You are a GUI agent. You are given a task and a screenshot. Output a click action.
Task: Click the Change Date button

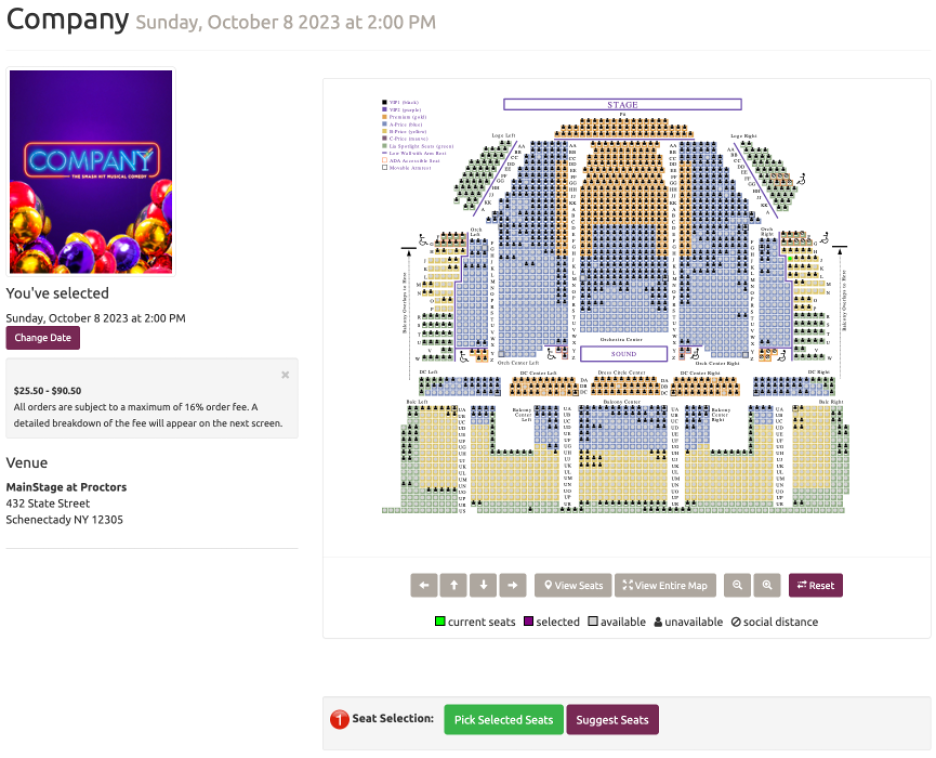(43, 337)
